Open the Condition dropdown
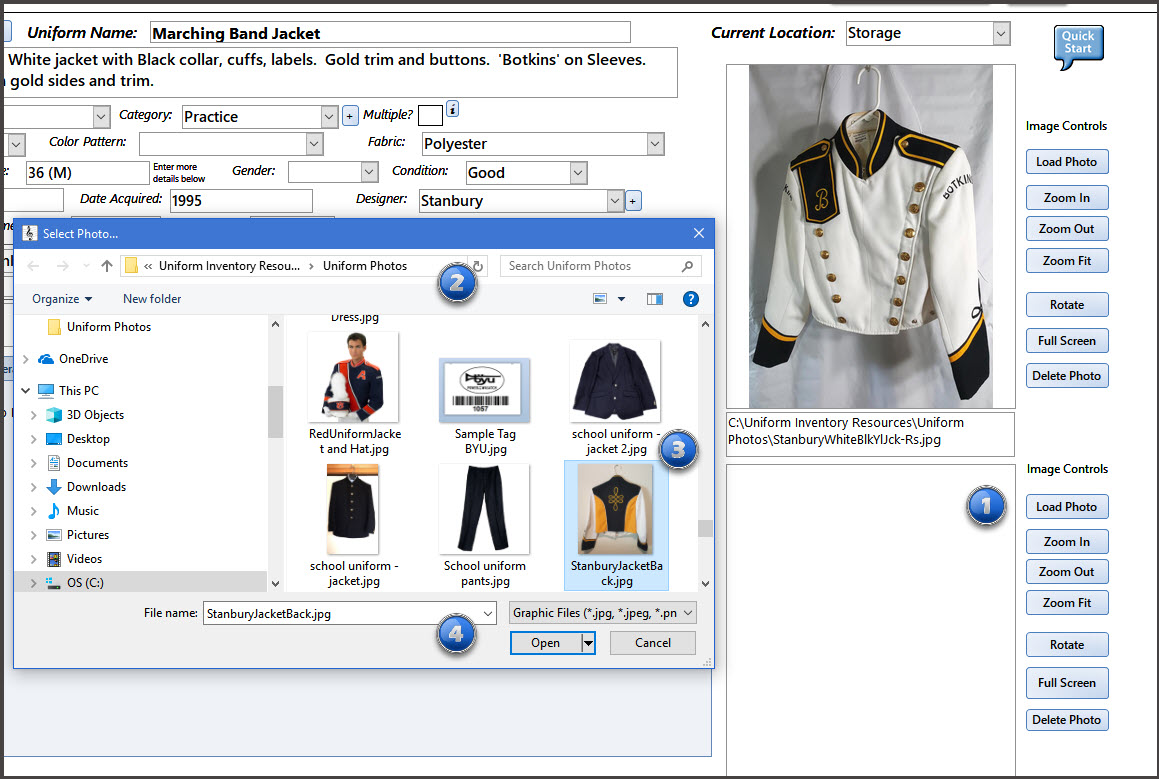 click(578, 173)
